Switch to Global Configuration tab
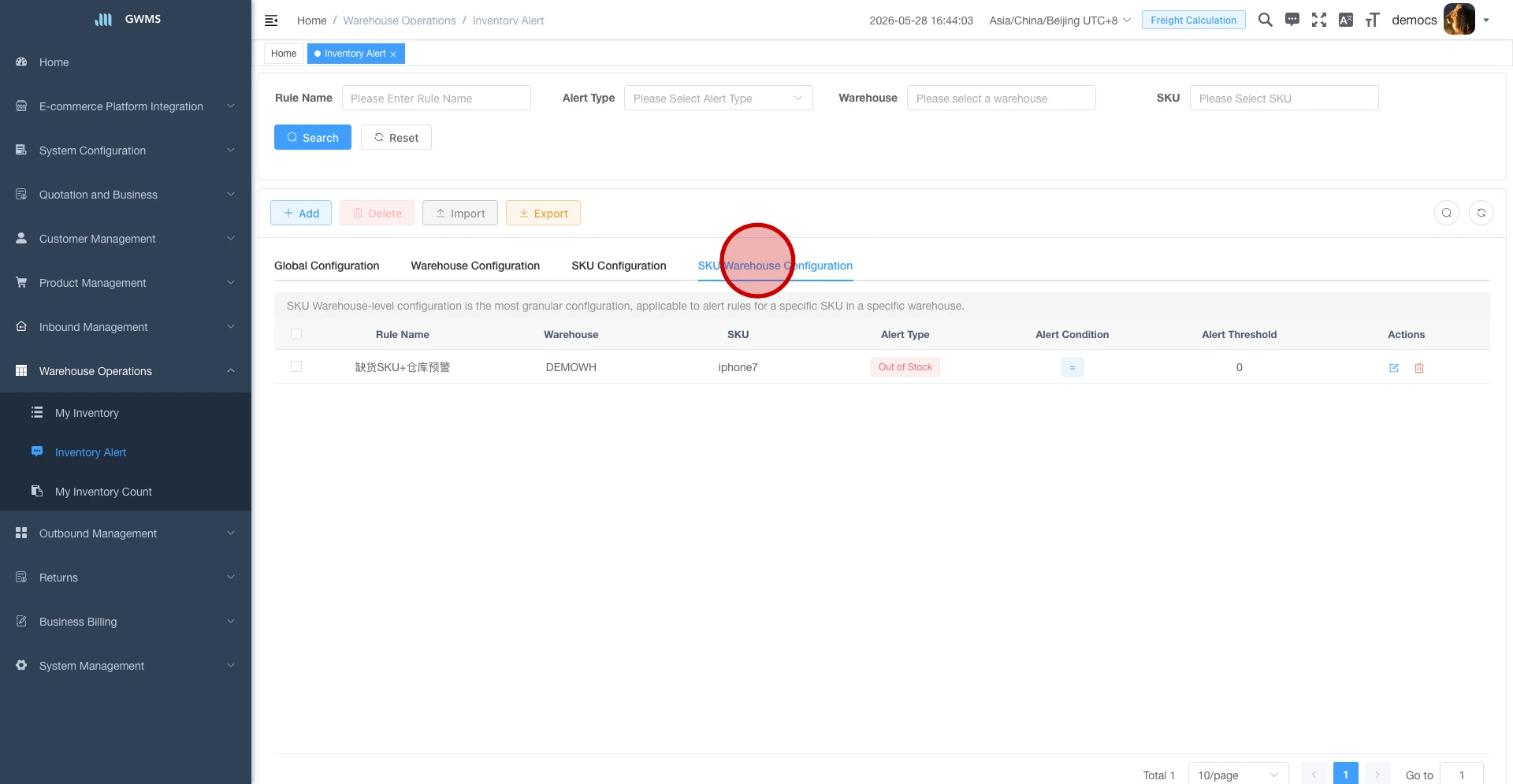The height and width of the screenshot is (784, 1513). (326, 266)
